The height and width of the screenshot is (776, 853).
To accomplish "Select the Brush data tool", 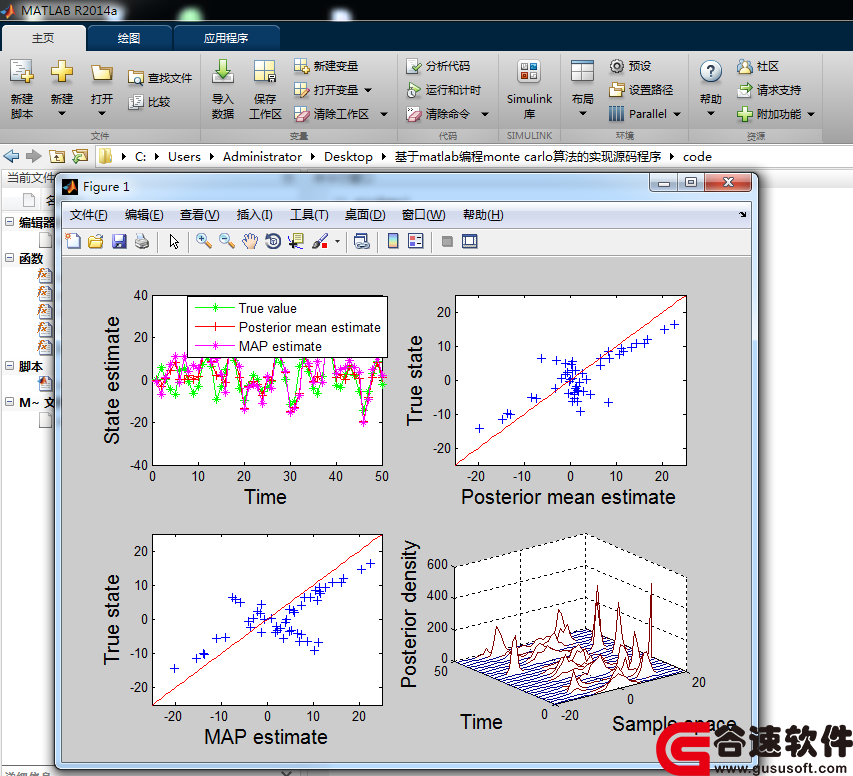I will click(320, 241).
